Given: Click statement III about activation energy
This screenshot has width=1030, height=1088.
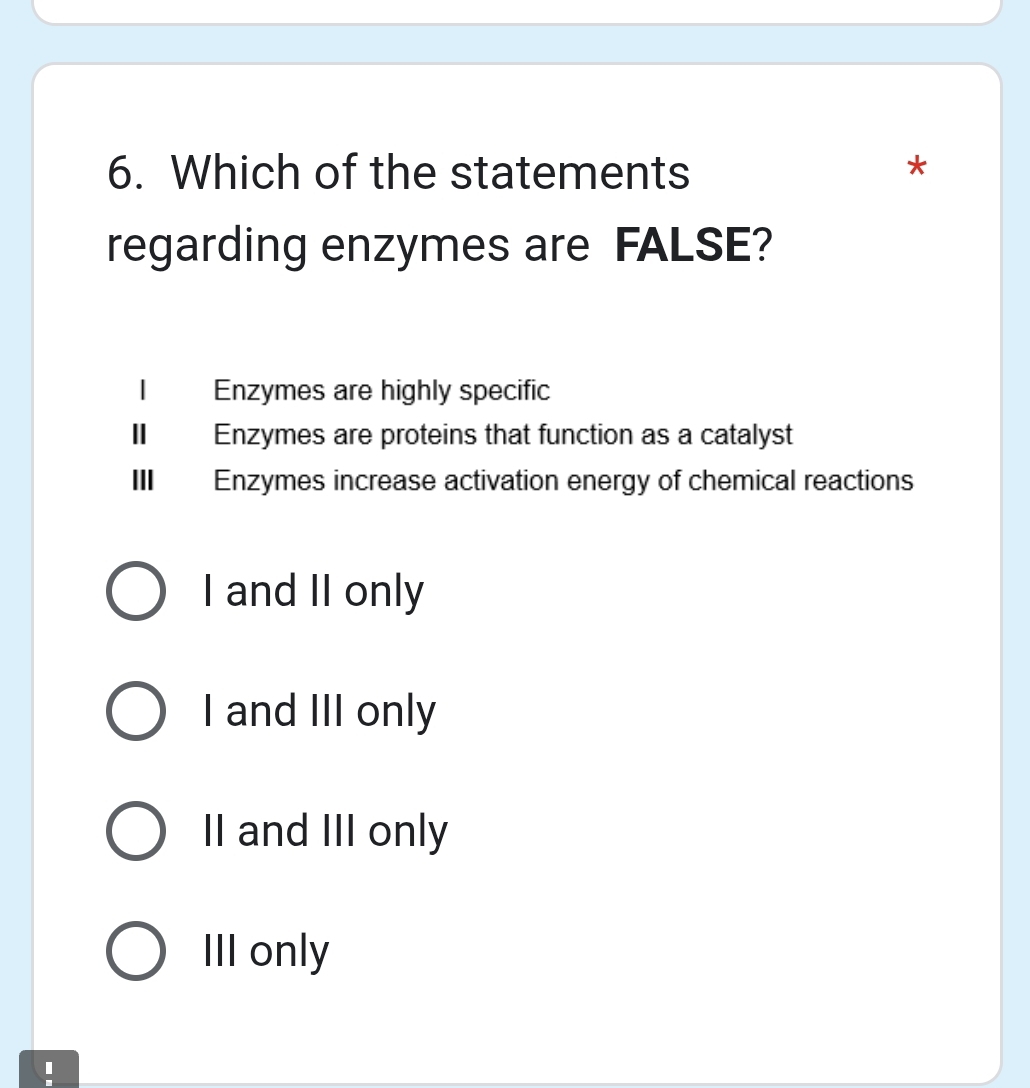Looking at the screenshot, I should (563, 481).
